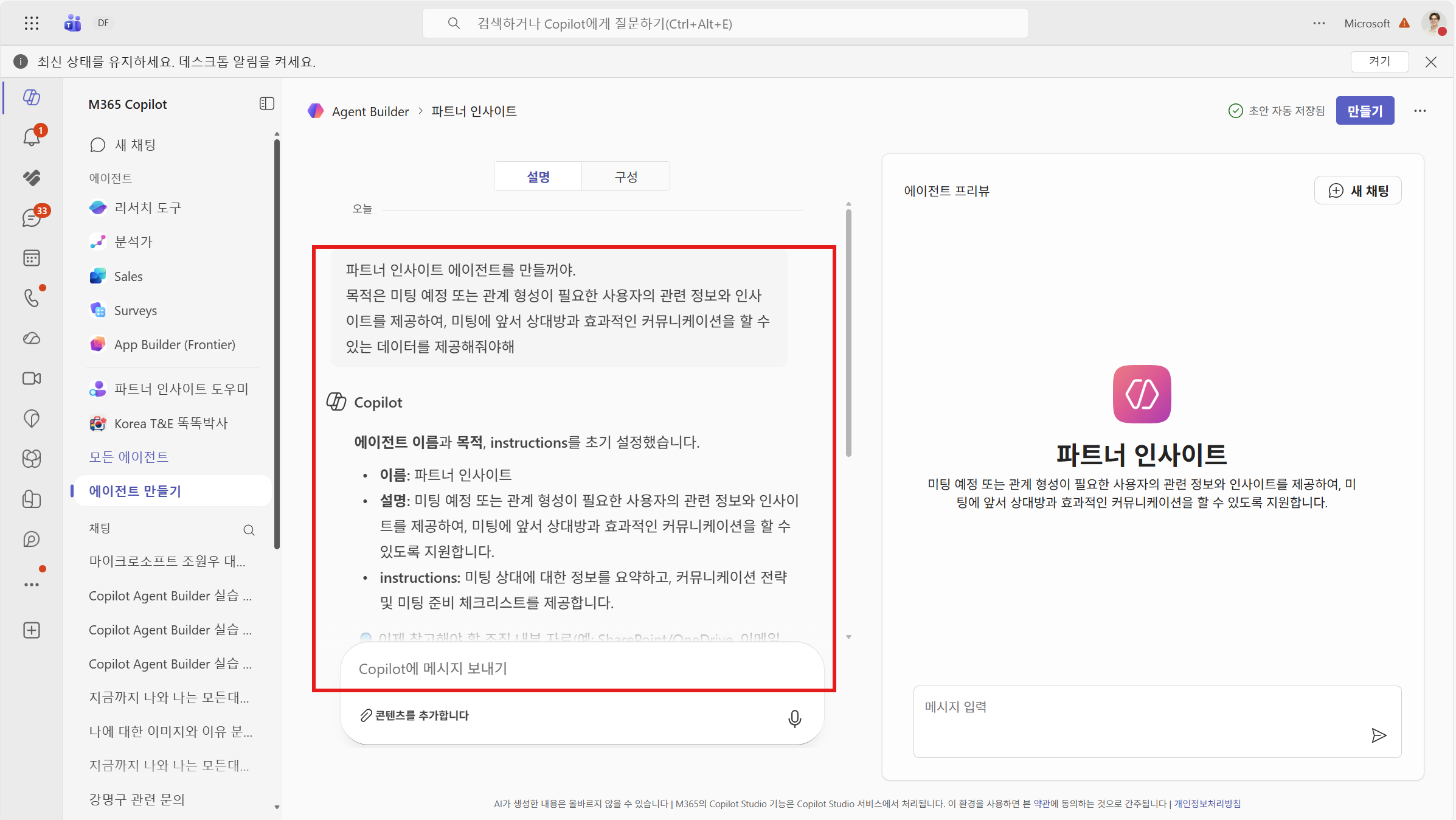
Task: Click Add apps plus icon in rail
Action: (32, 630)
